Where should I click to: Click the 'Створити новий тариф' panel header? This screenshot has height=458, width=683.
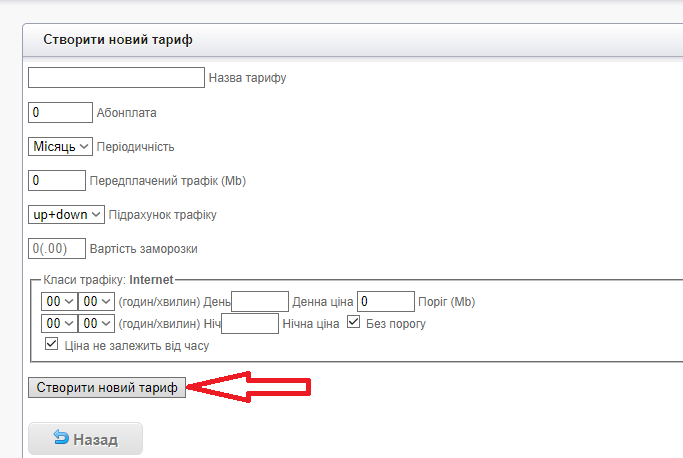(118, 40)
